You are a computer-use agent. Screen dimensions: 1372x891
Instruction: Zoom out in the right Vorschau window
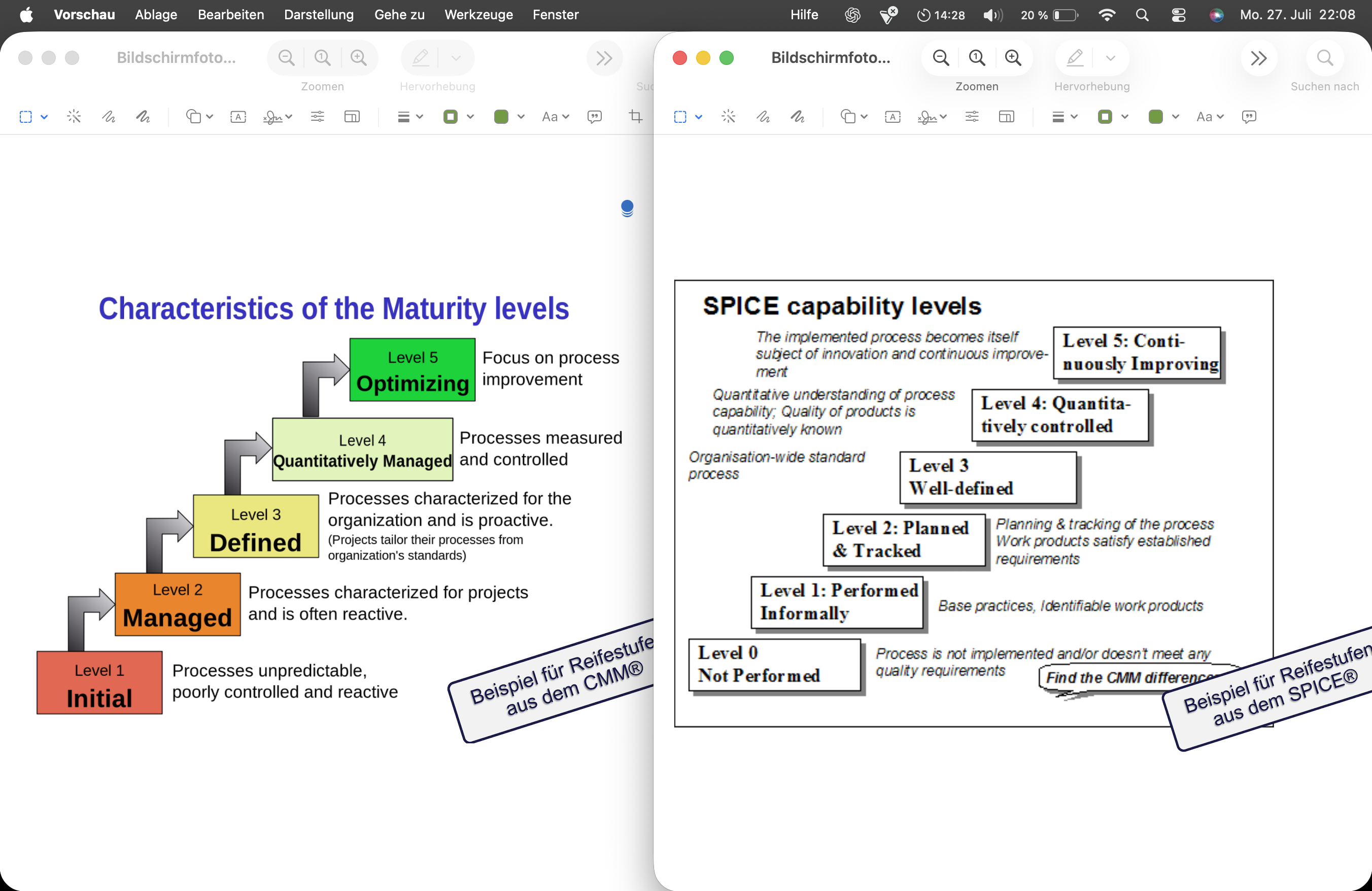(941, 58)
